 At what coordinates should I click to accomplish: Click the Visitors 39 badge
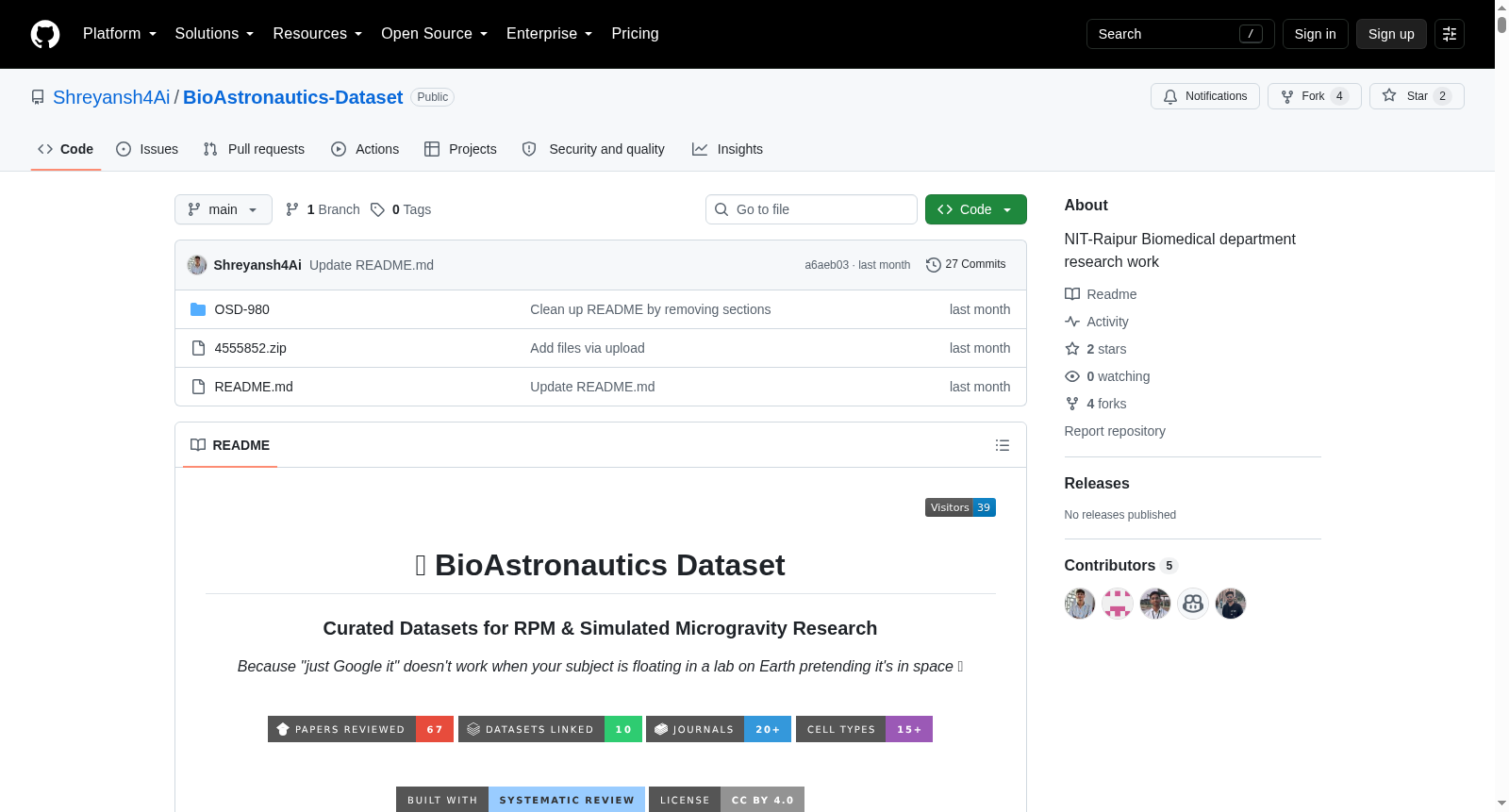(x=960, y=507)
